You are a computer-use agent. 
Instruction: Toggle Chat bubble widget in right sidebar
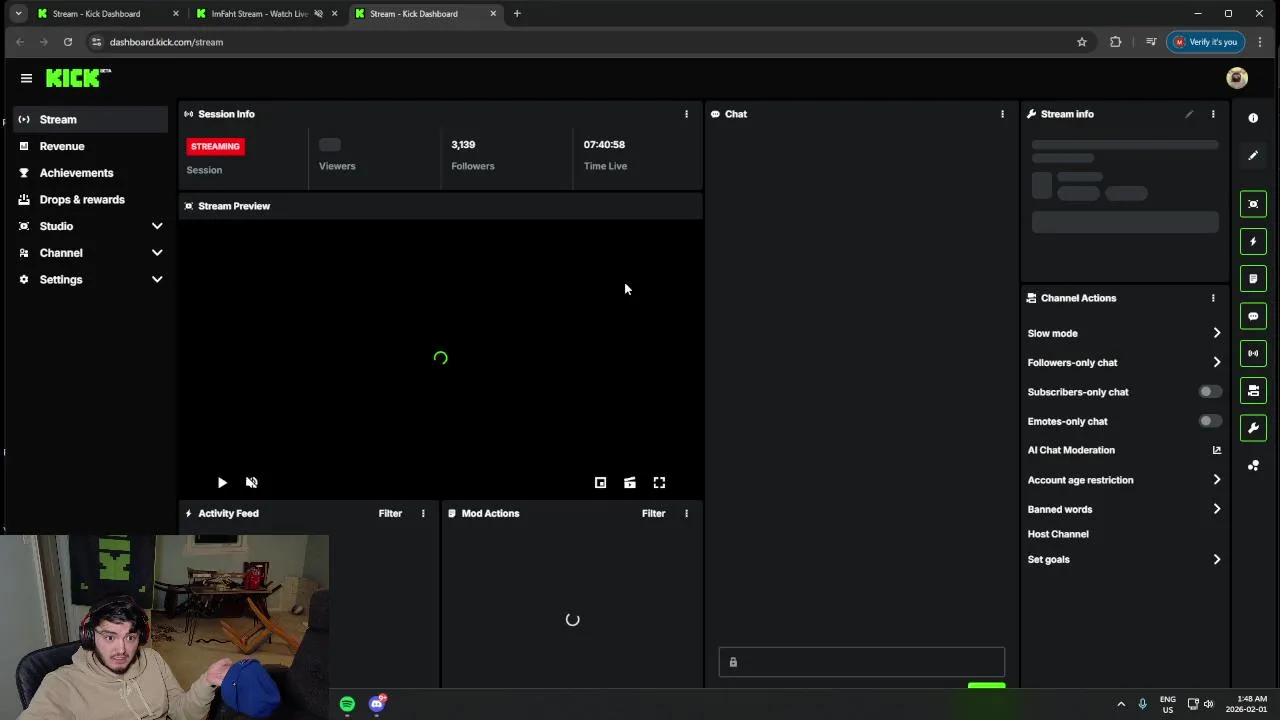coord(1253,316)
